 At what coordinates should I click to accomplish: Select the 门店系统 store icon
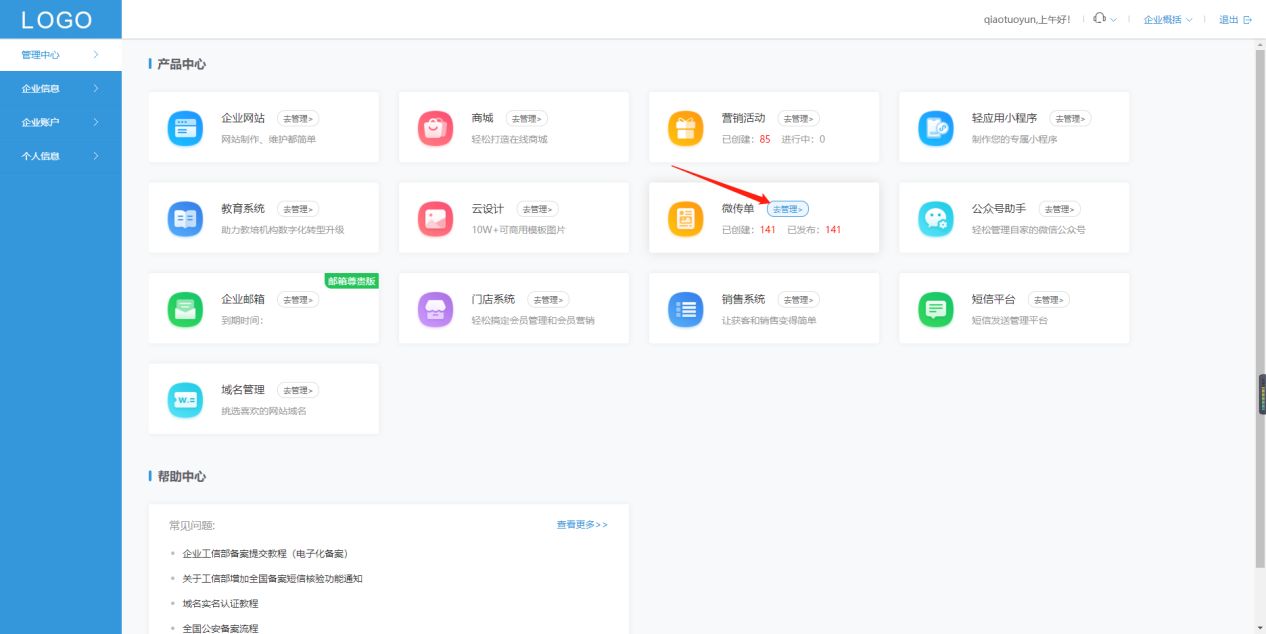(435, 308)
